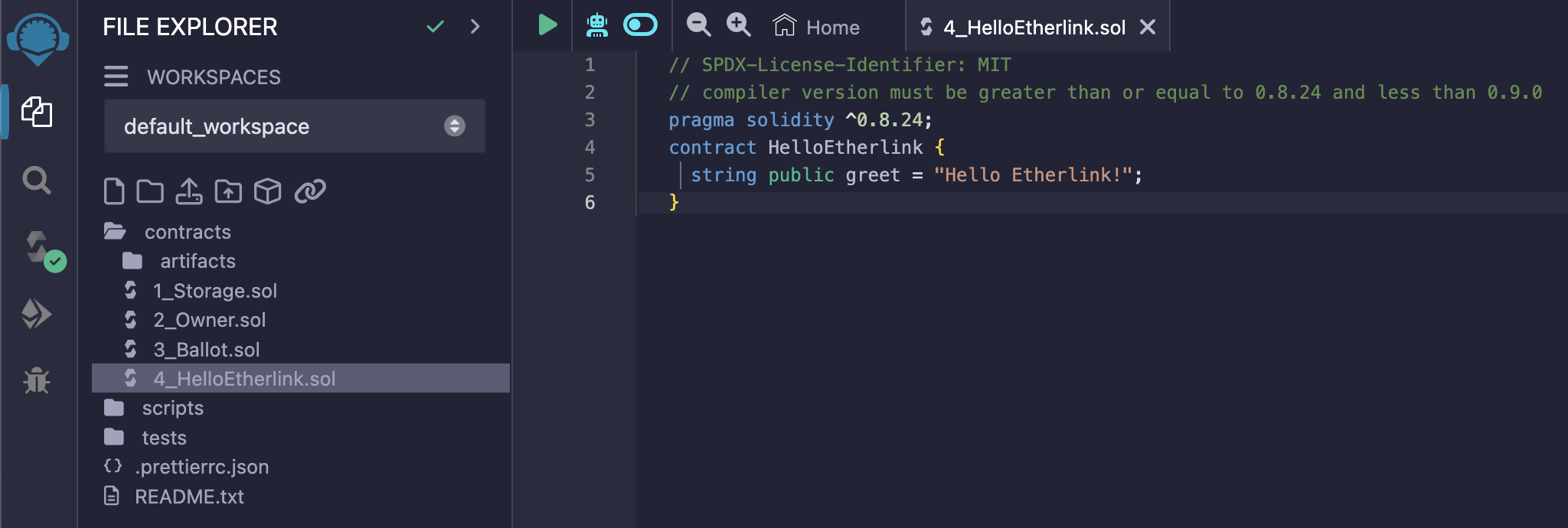The height and width of the screenshot is (528, 1568).
Task: Open Deploy and run transactions panel
Action: pyautogui.click(x=37, y=314)
